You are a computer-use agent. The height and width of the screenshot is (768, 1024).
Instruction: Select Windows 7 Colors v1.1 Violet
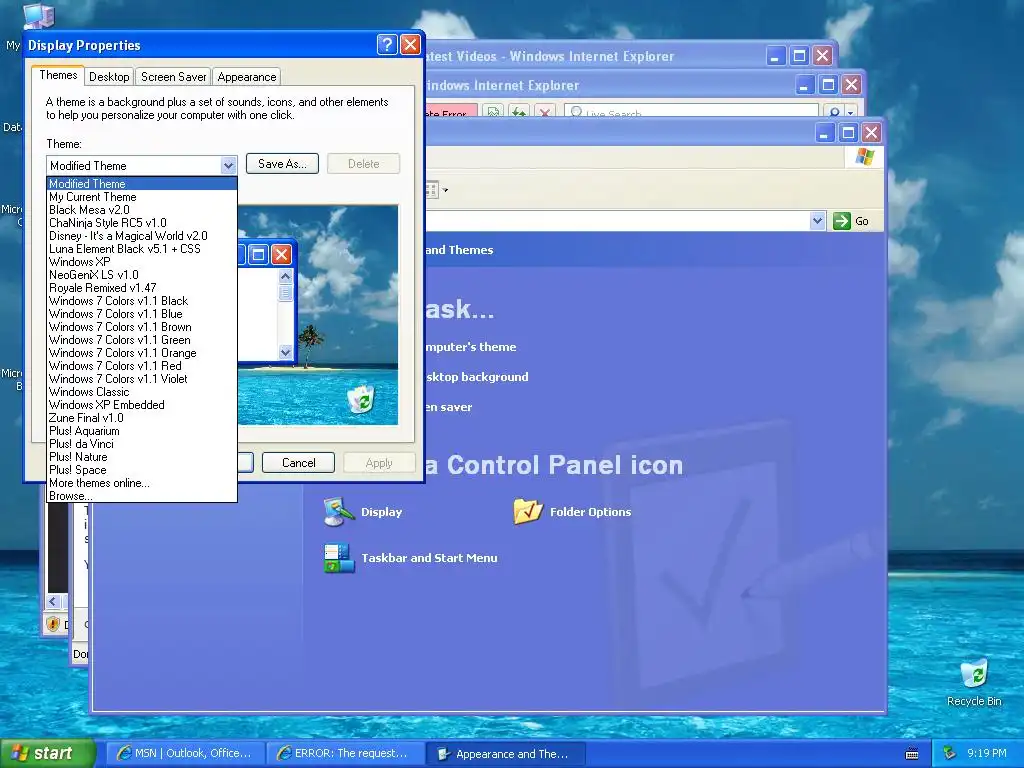[x=142, y=379]
